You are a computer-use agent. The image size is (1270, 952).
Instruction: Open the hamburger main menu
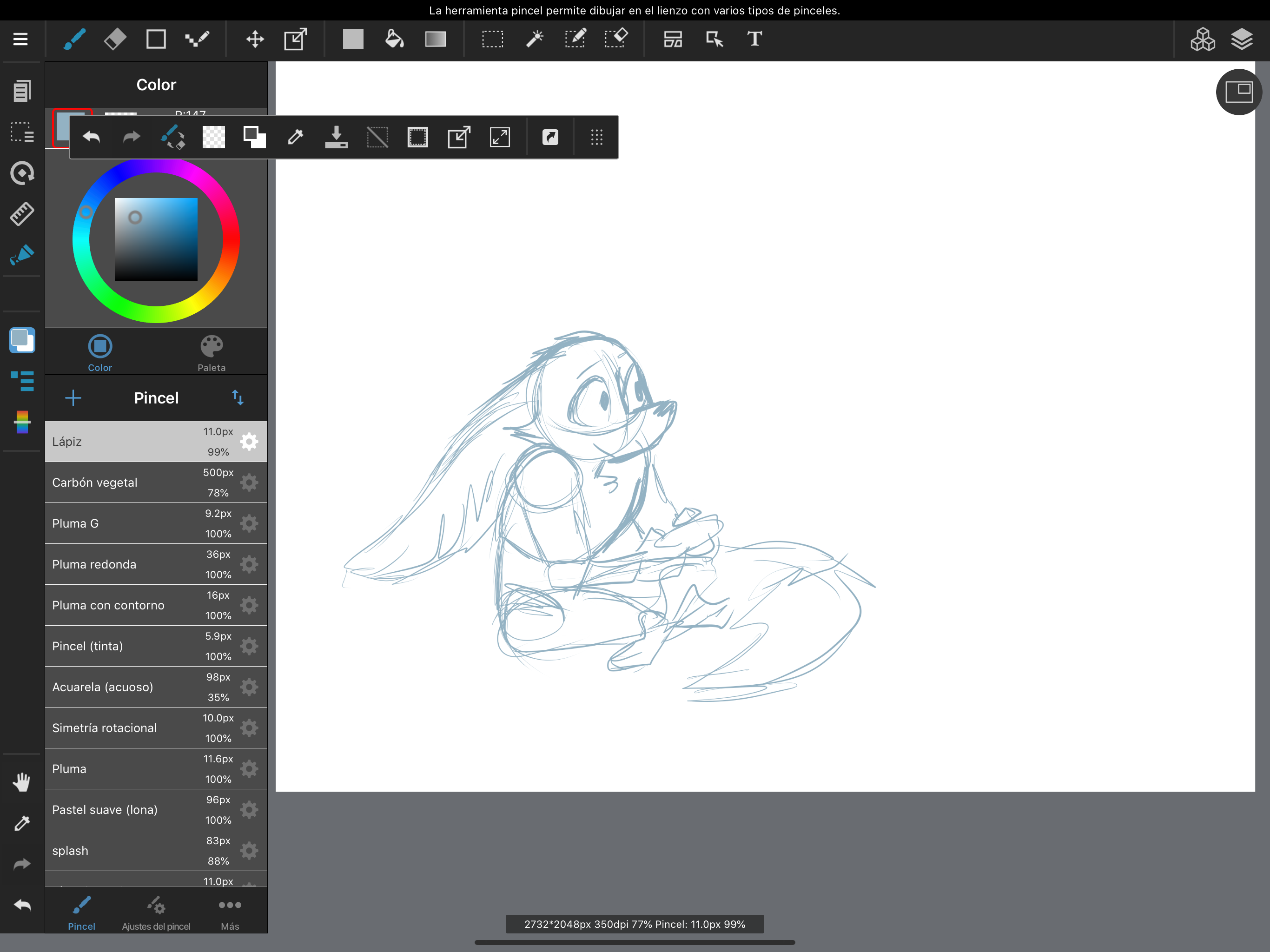(x=20, y=39)
